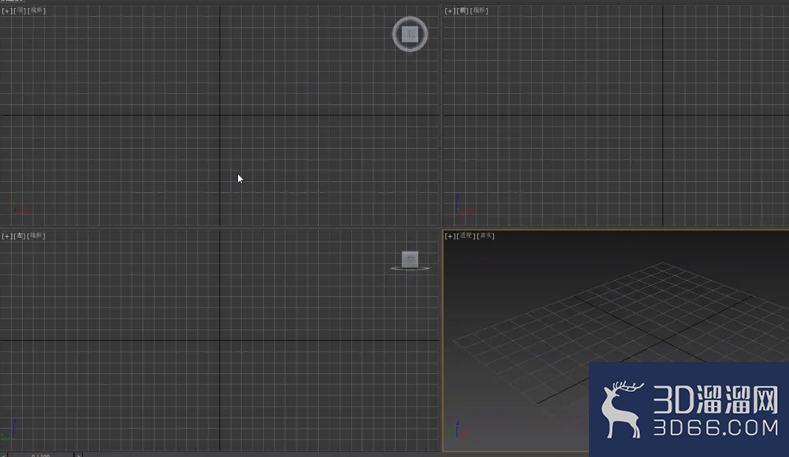Open the [+] menu of the Left viewport
Viewport: 789px width, 457px height.
pos(7,236)
